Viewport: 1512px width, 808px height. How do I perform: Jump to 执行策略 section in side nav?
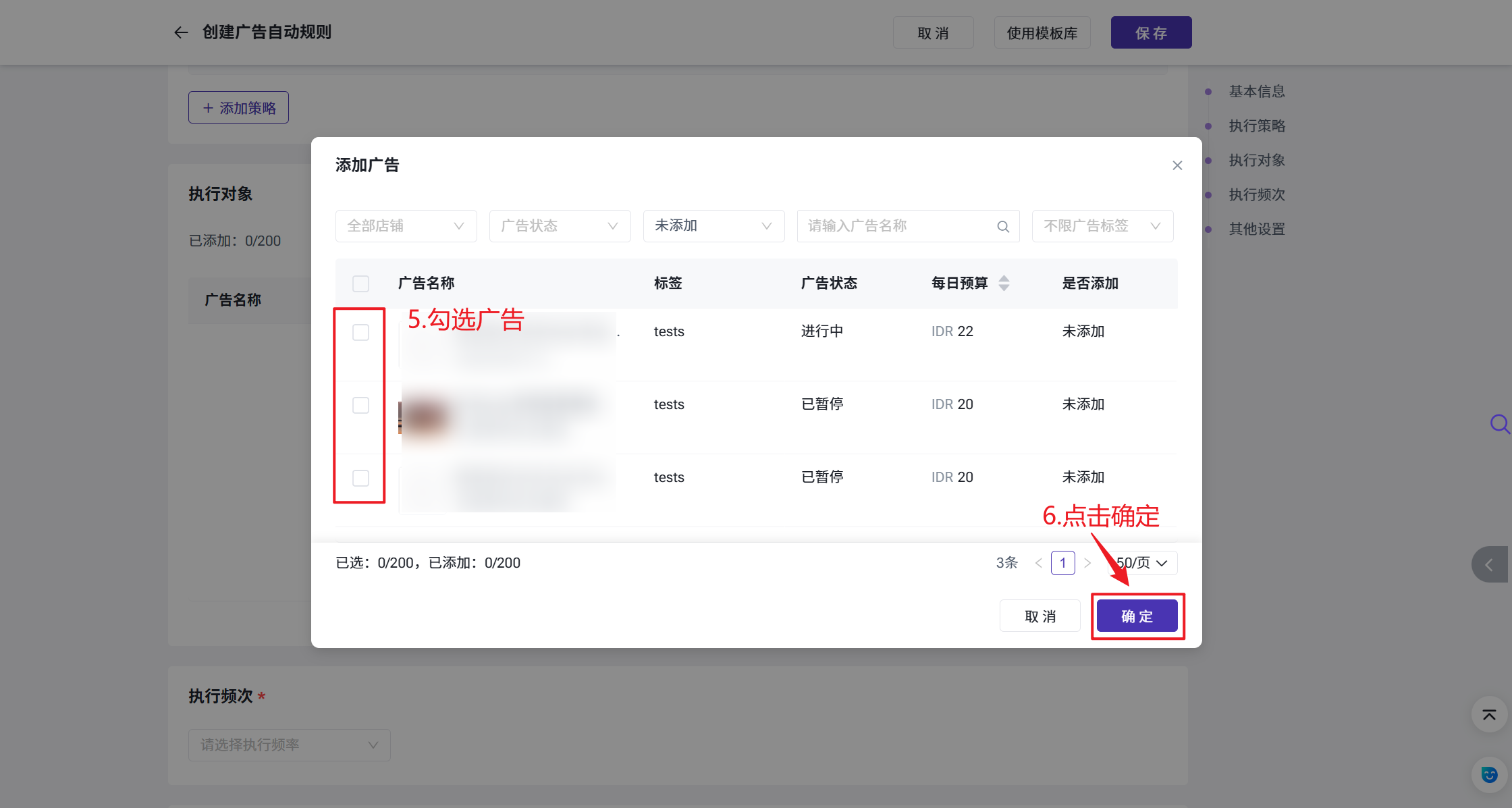click(1256, 126)
